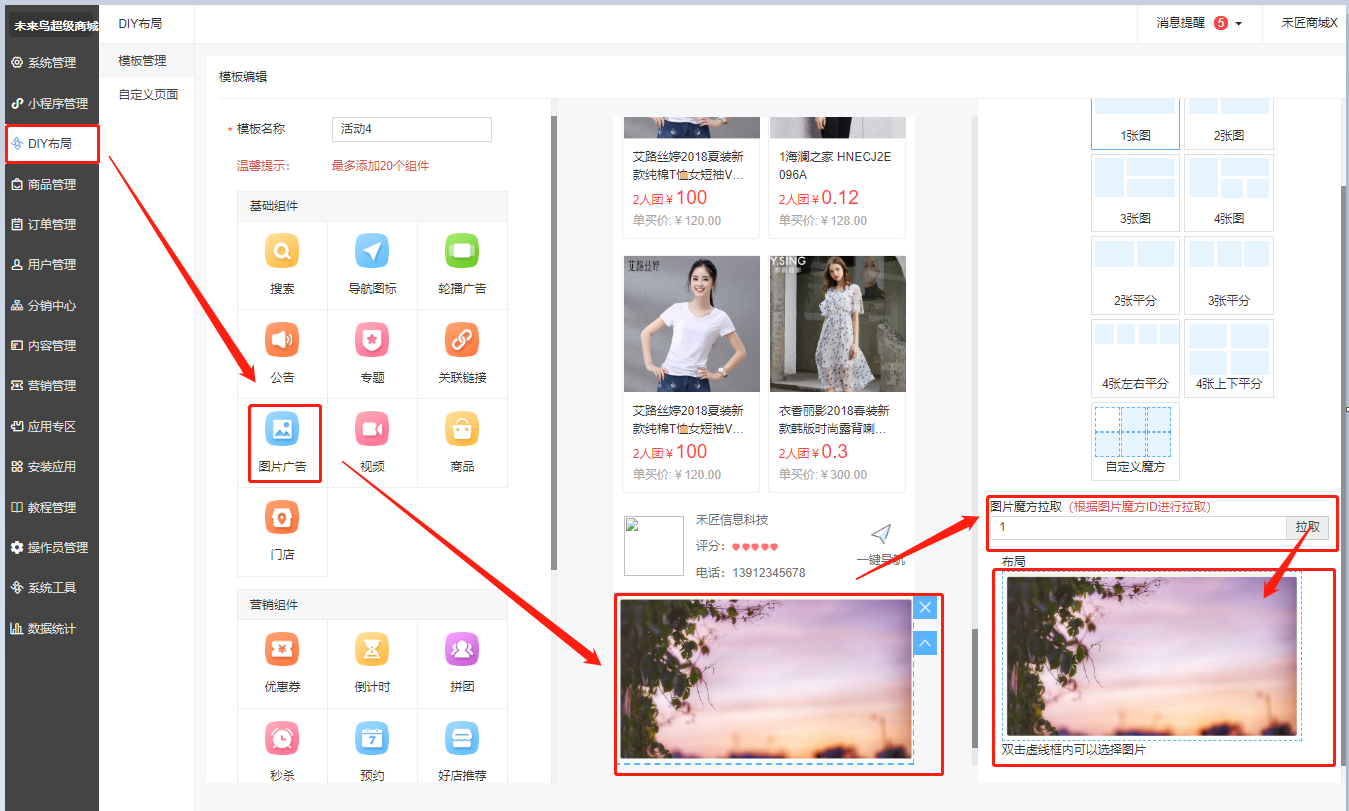The height and width of the screenshot is (811, 1349).
Task: Choose the 4张上下平分 layout
Action: point(1228,358)
